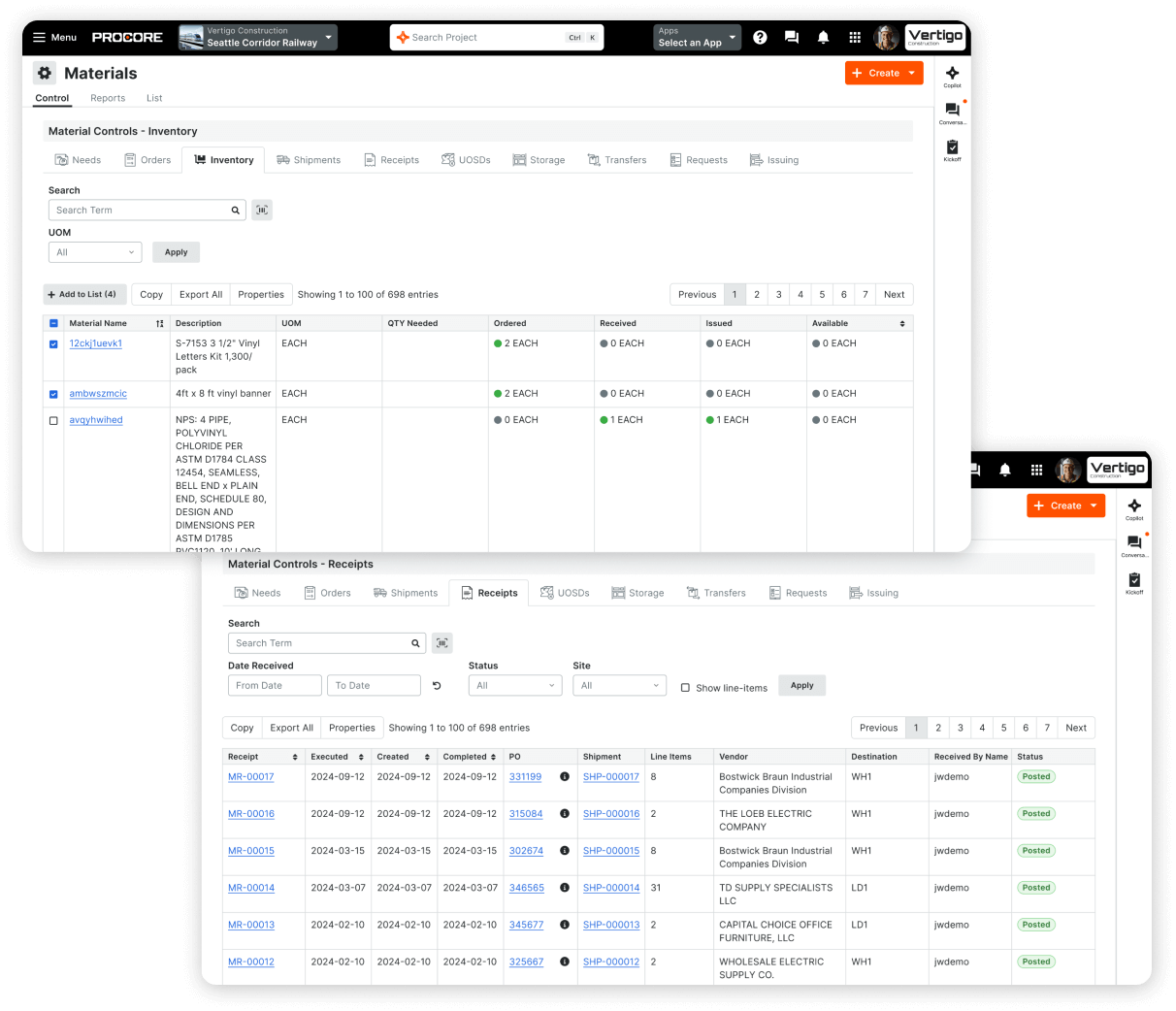The height and width of the screenshot is (1011, 1176).
Task: Open notifications from the top bar
Action: (823, 37)
